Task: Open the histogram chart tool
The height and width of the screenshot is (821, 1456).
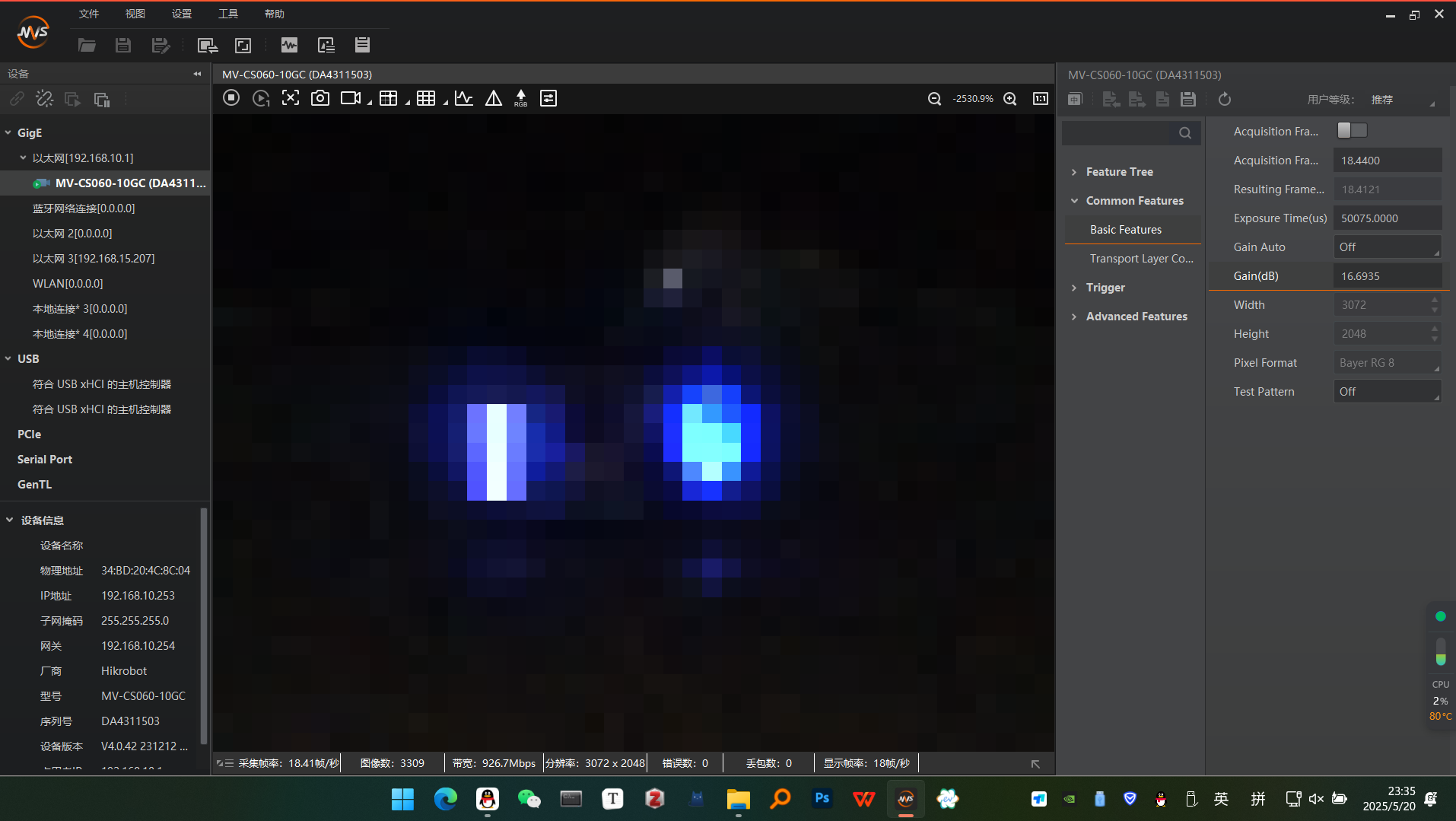Action: (x=464, y=98)
